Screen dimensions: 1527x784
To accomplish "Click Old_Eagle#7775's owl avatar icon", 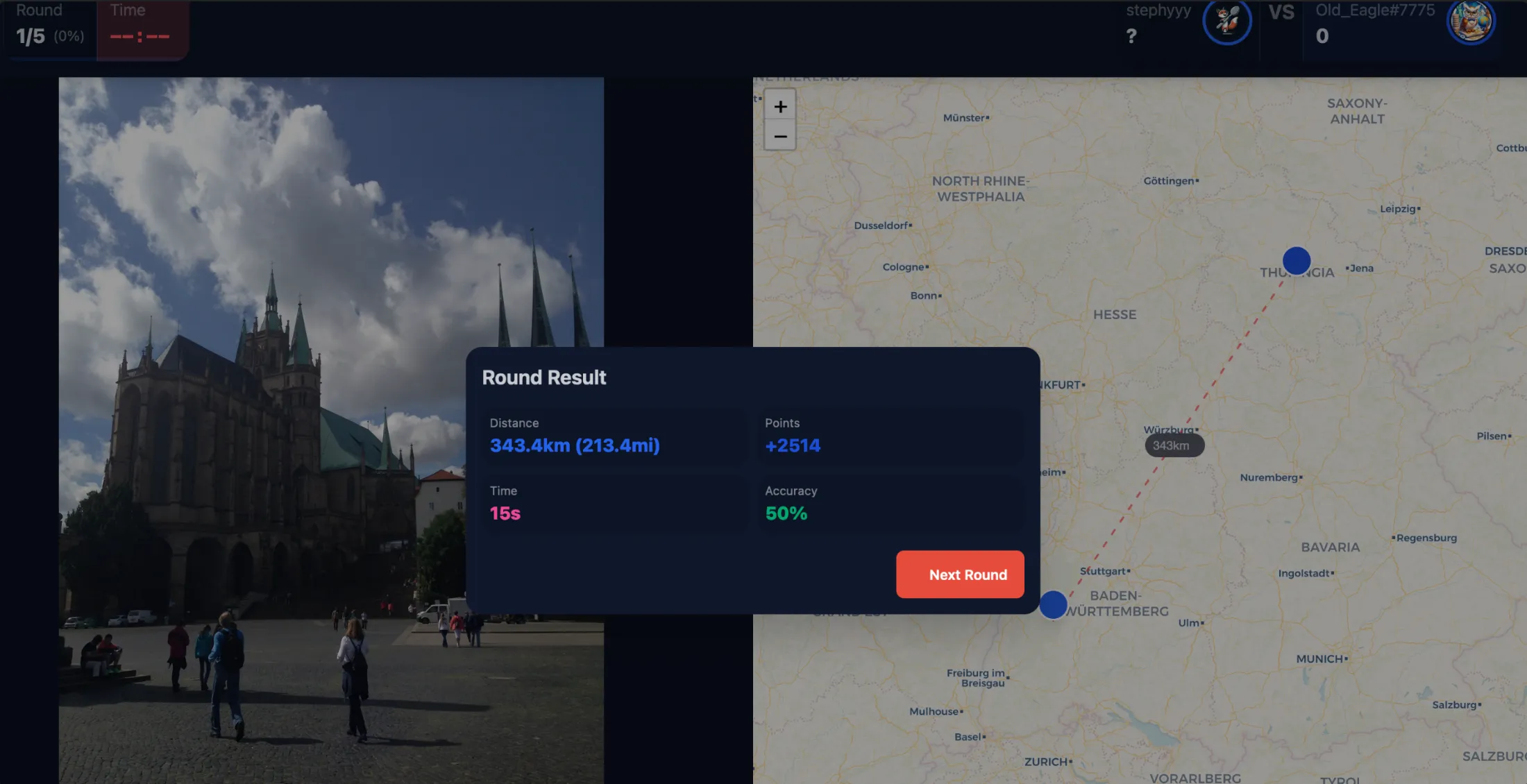I will click(x=1470, y=22).
